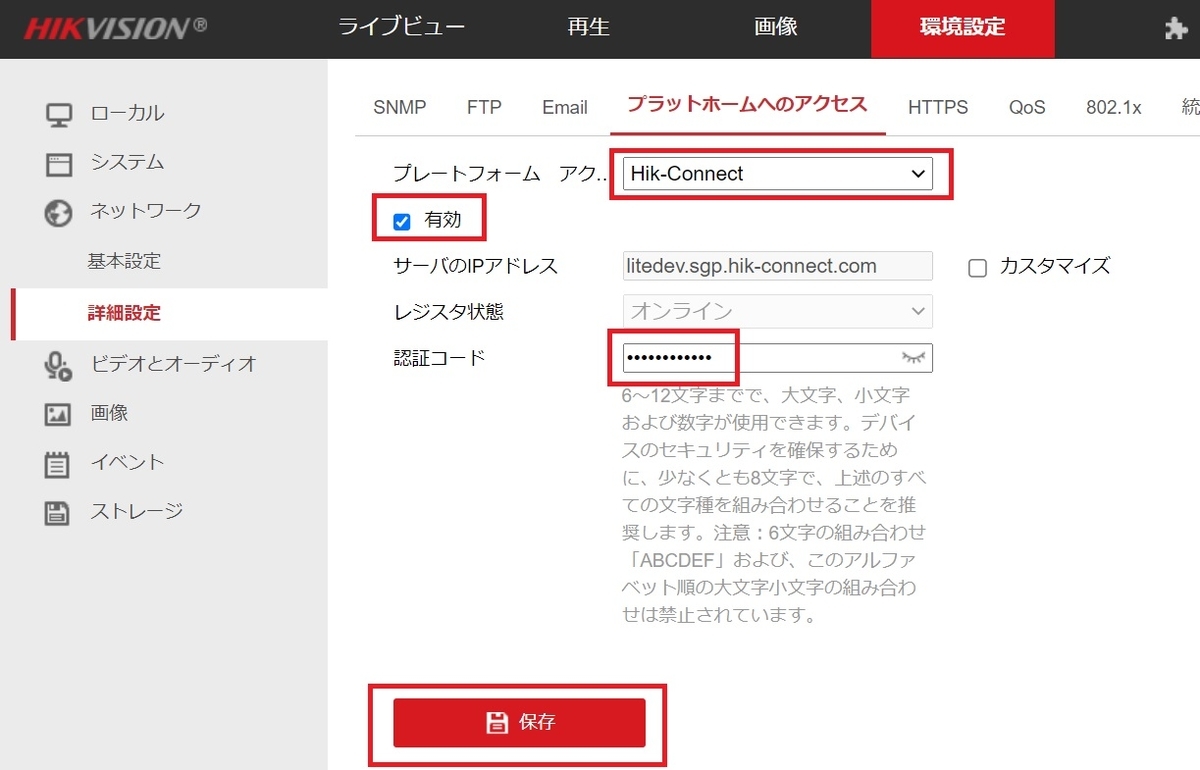Click the Storage floppy icon in sidebar
Viewport: 1200px width, 770px height.
[58, 513]
